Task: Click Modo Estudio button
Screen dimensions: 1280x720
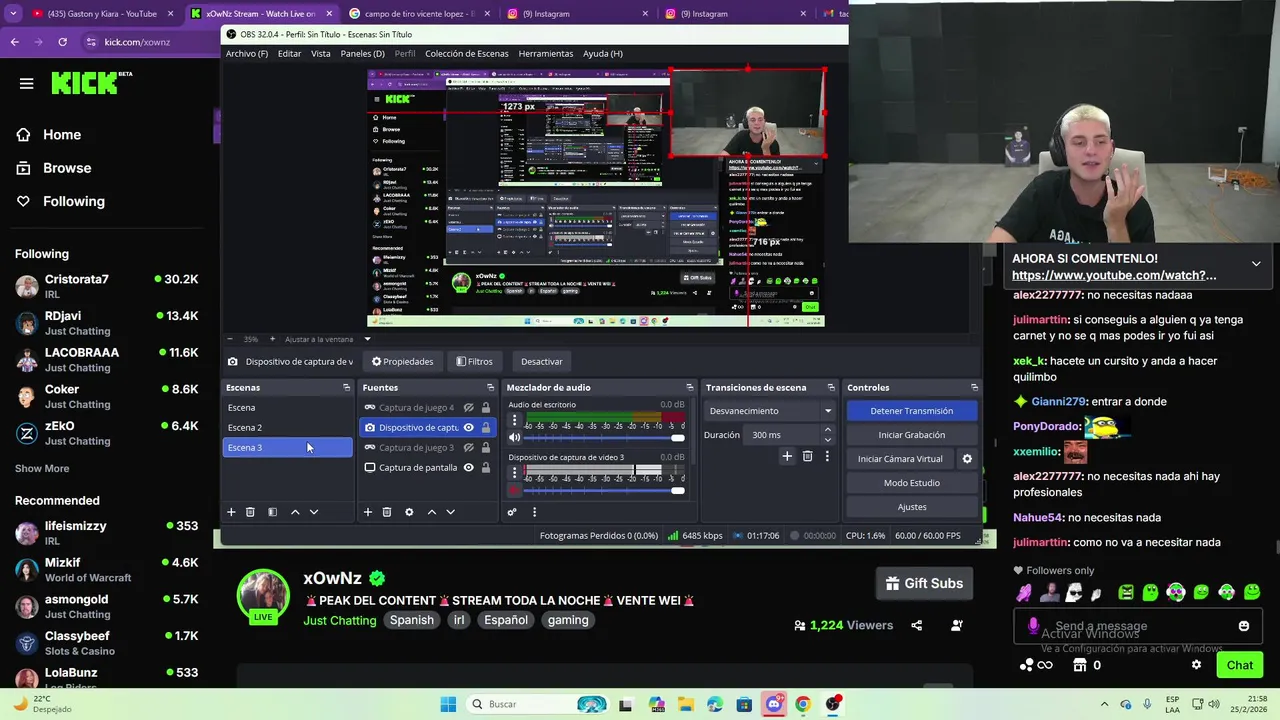Action: pos(912,483)
